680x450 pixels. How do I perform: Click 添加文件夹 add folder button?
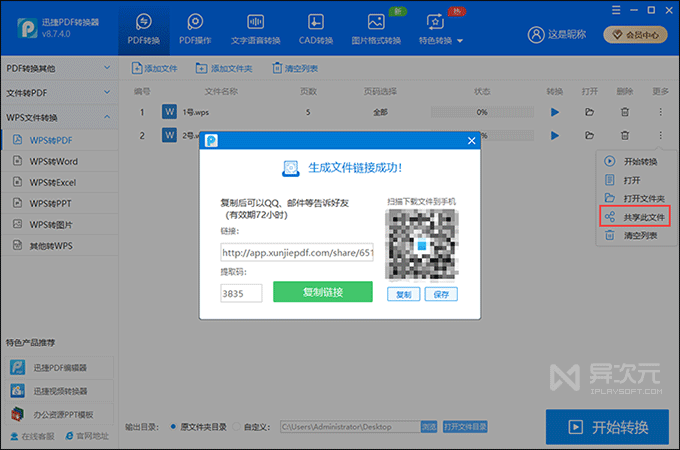[x=224, y=68]
